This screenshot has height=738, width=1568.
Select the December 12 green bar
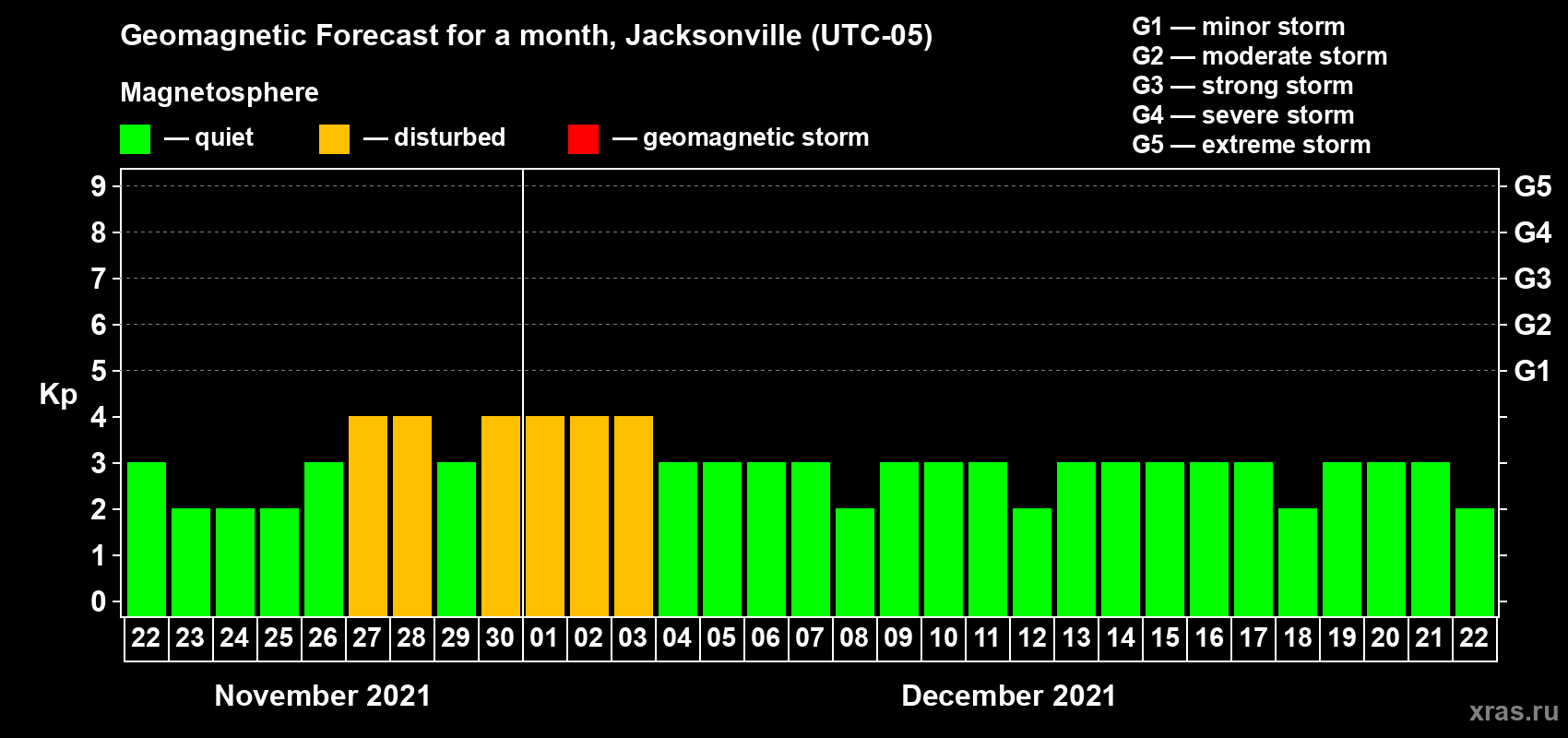pos(1032,562)
